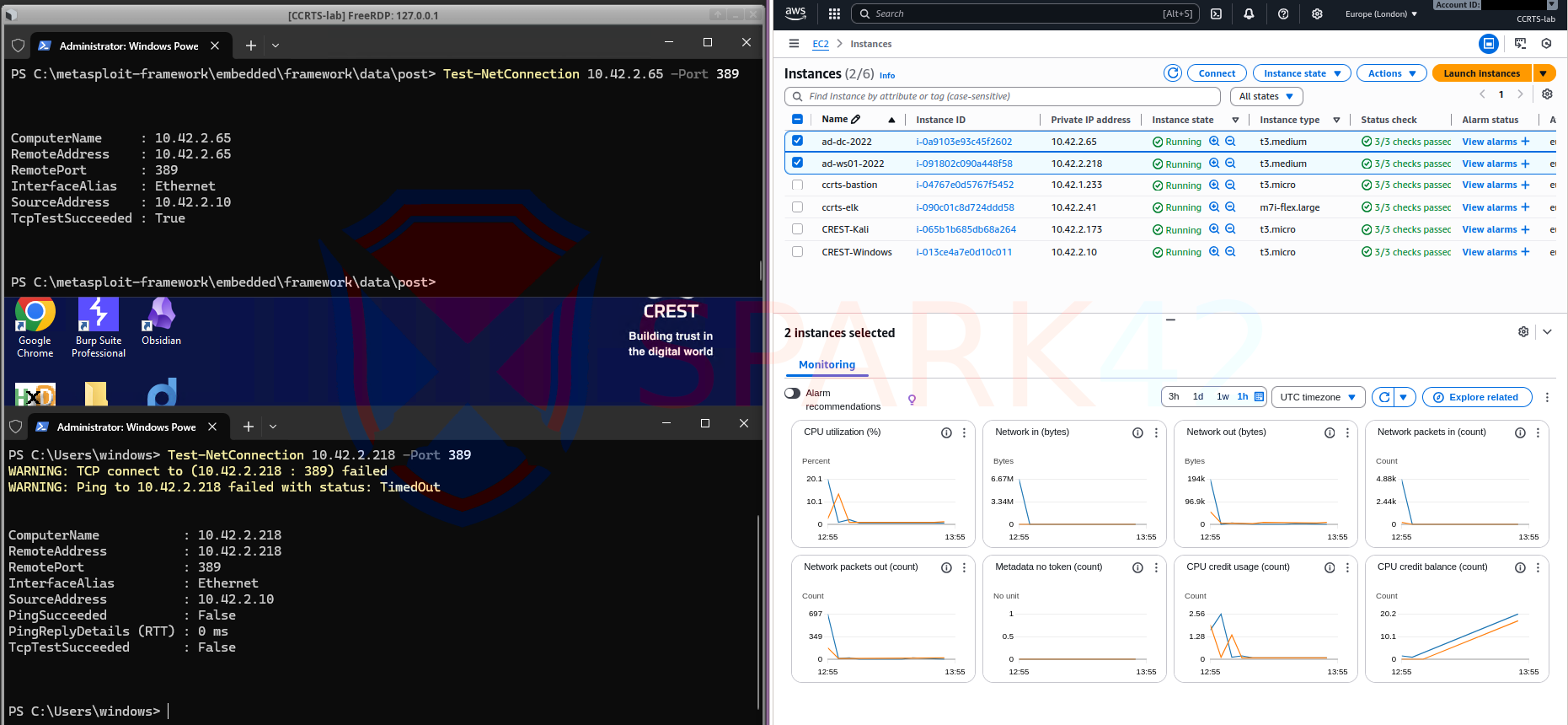
Task: Expand the Actions dropdown menu
Action: 1391,73
